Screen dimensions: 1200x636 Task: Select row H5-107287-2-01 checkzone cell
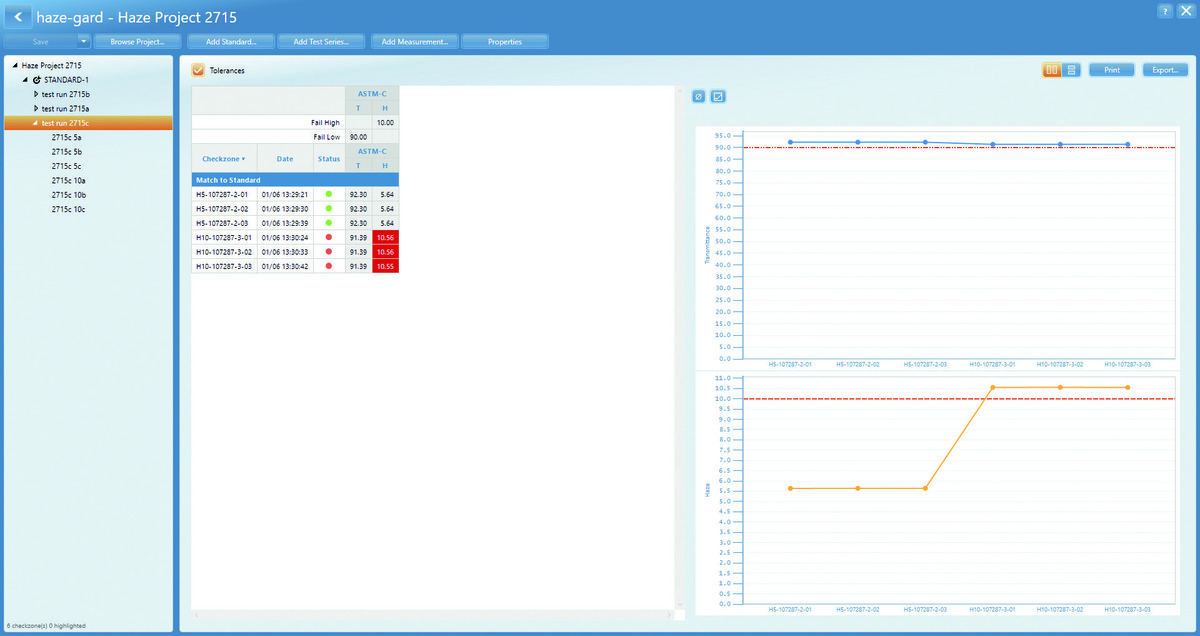tap(224, 194)
